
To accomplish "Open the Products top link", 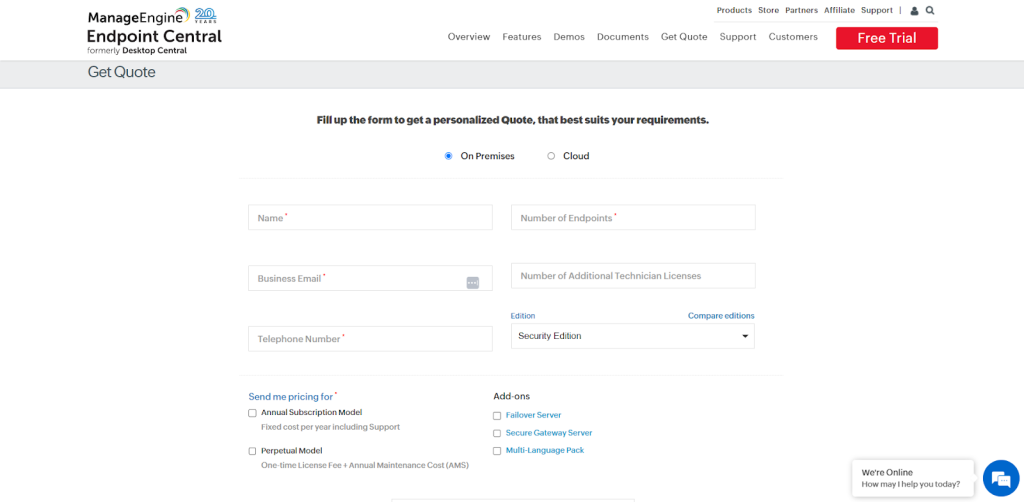I will 734,10.
